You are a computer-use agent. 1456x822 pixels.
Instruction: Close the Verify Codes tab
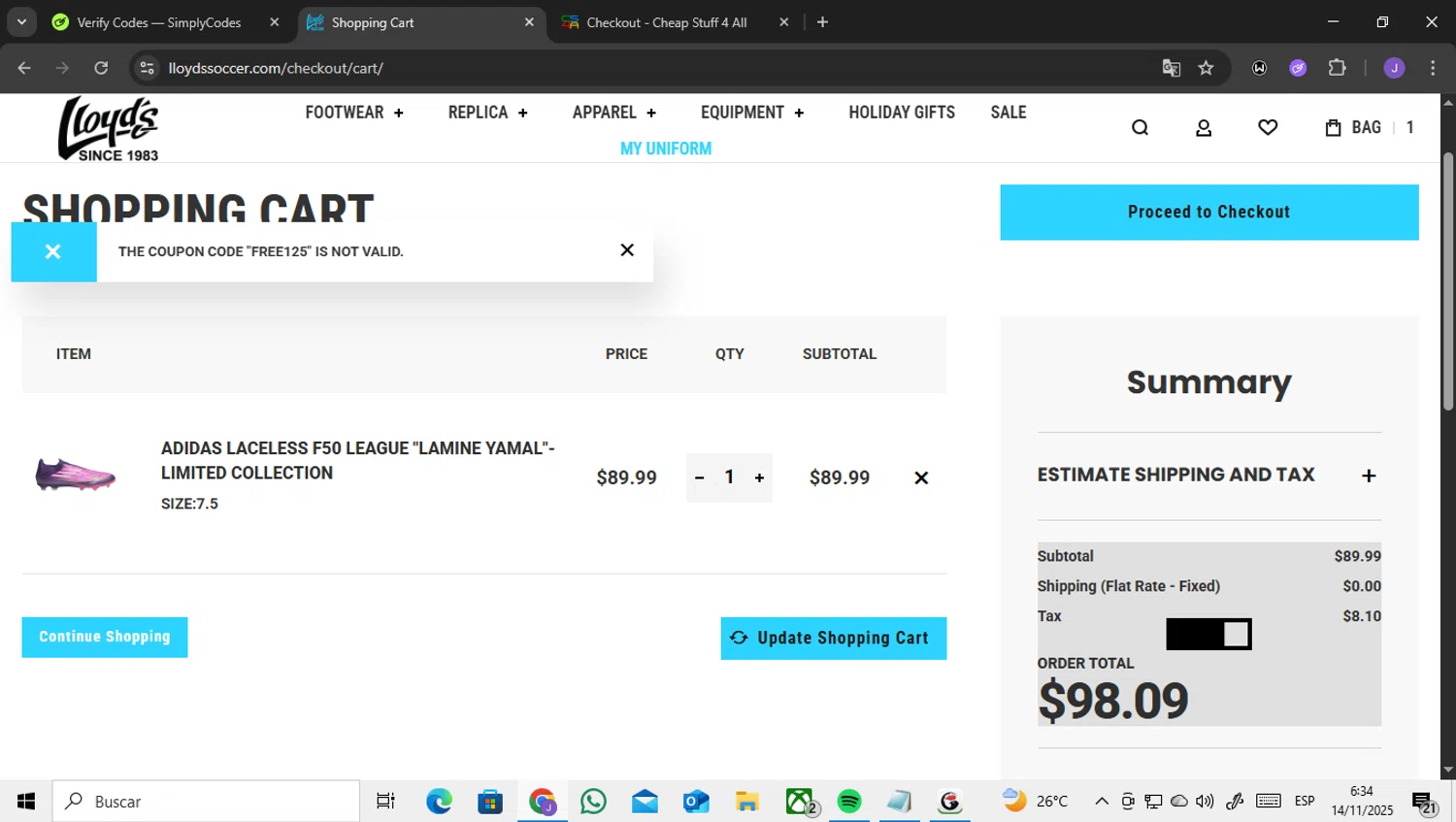[275, 22]
